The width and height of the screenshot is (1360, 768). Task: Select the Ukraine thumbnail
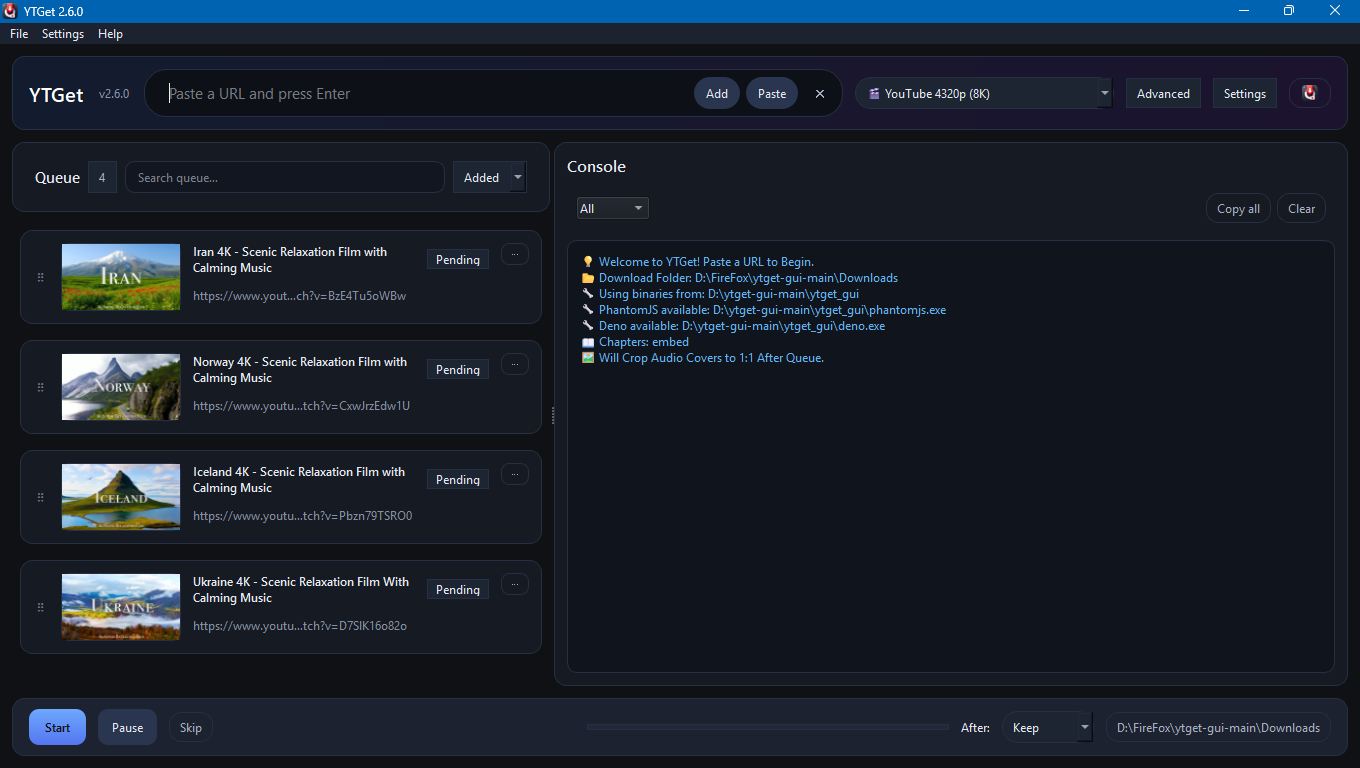click(x=121, y=607)
